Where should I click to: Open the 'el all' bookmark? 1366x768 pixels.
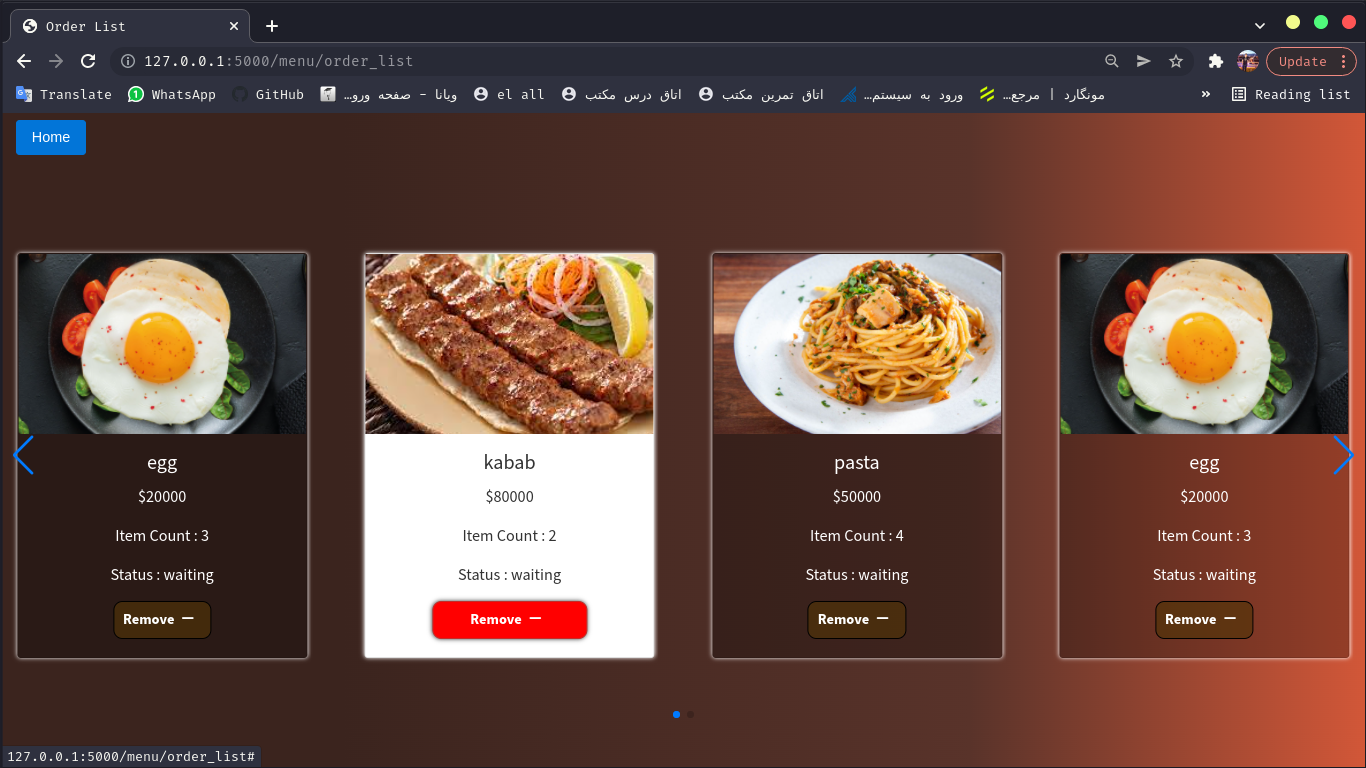(509, 94)
